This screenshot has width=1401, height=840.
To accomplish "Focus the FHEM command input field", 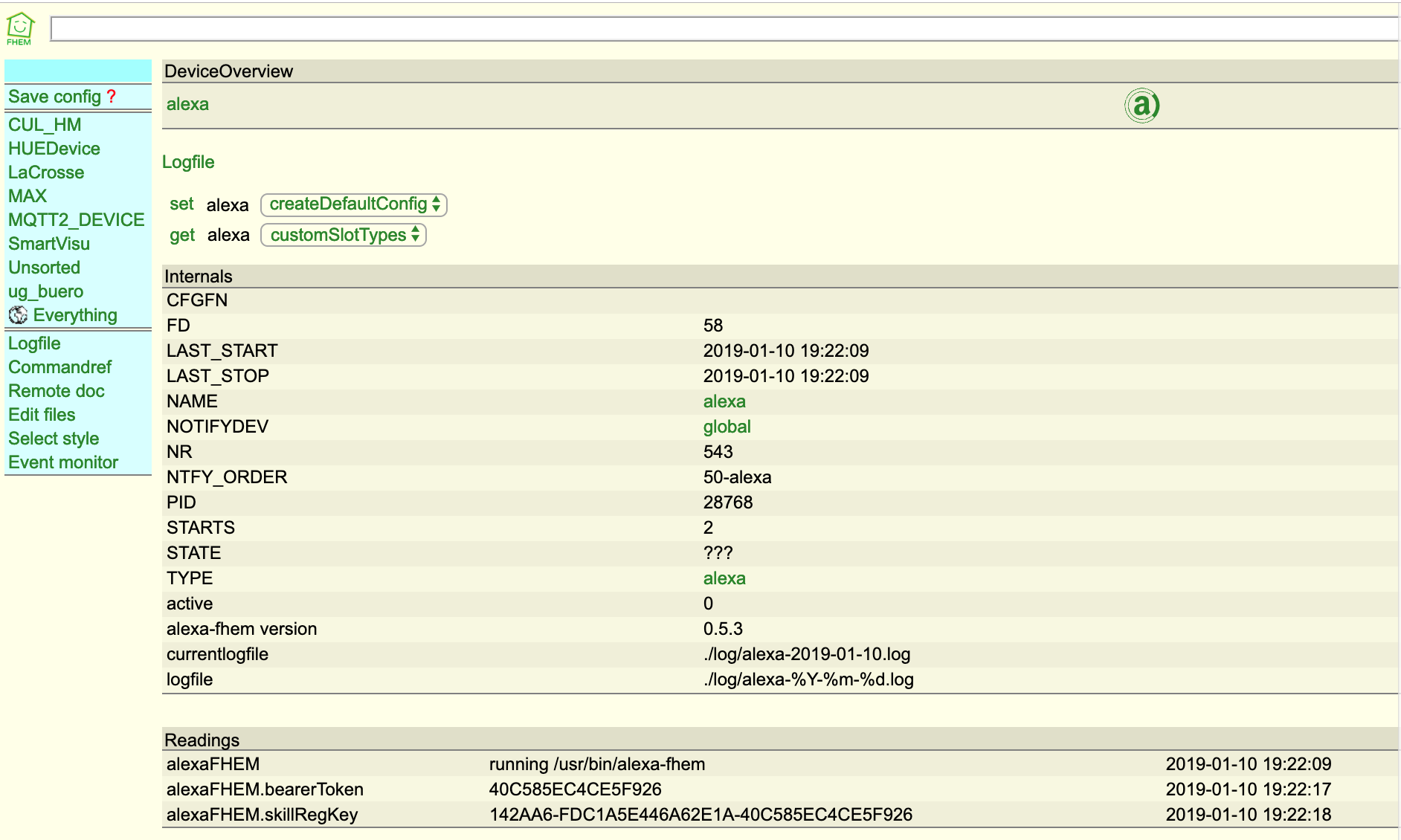I will point(724,29).
